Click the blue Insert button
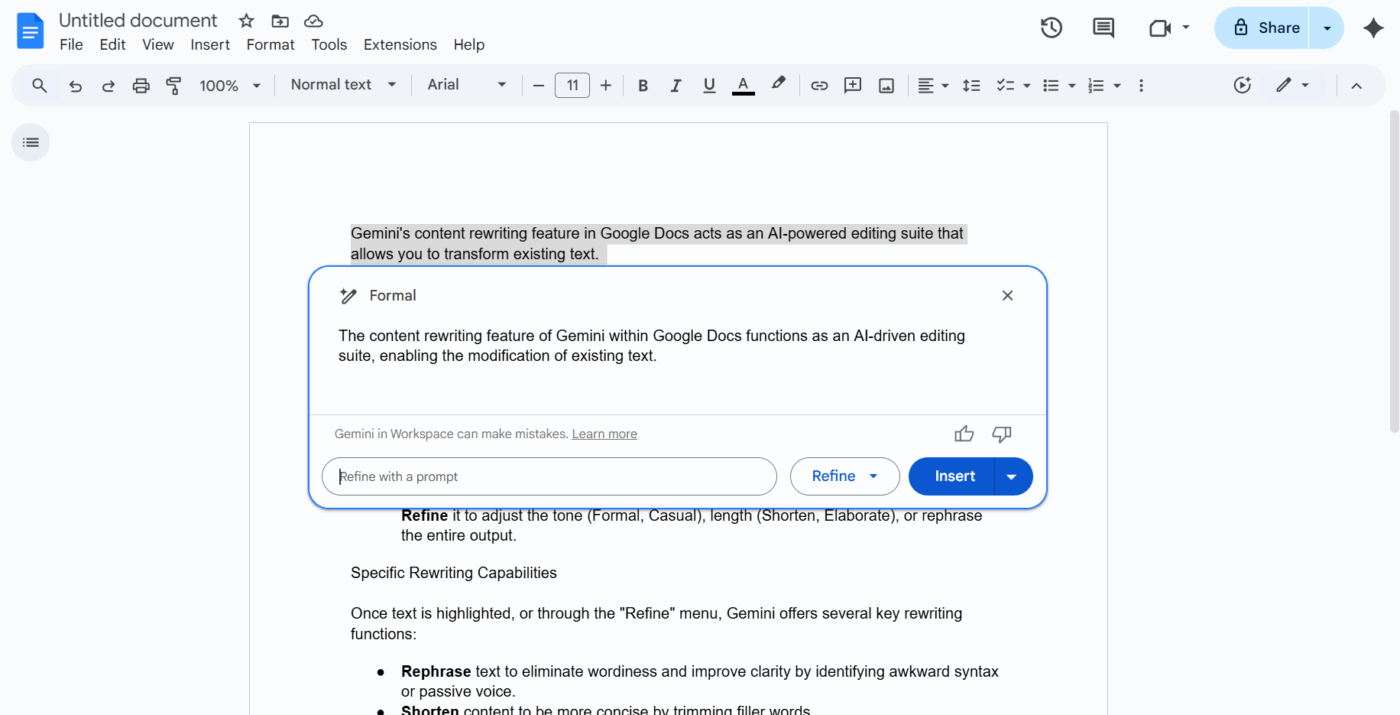This screenshot has height=715, width=1400. click(x=954, y=477)
